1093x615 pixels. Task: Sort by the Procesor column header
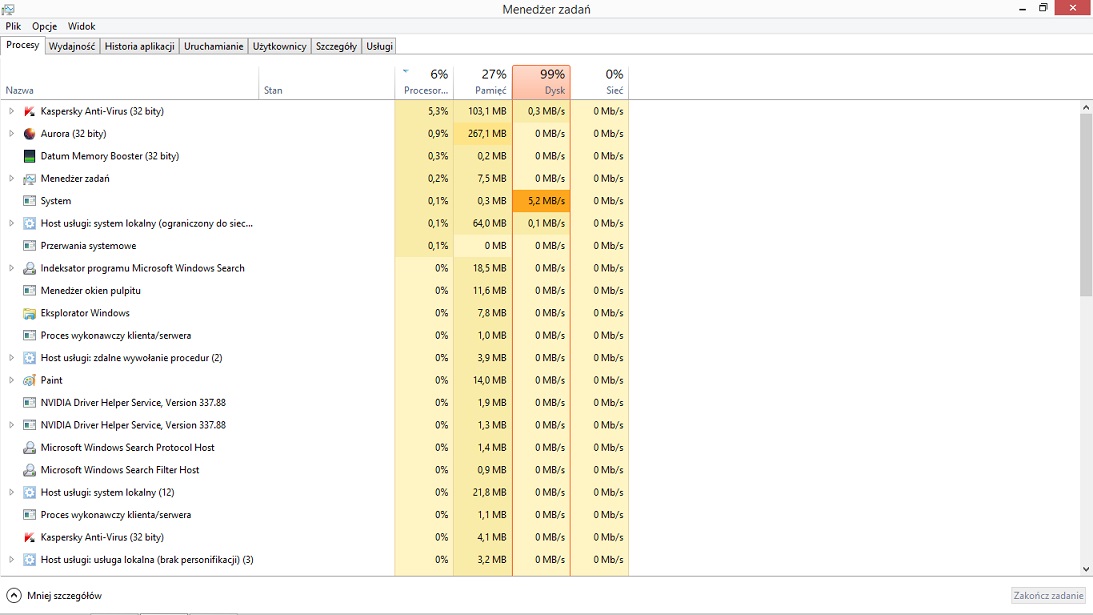point(424,82)
